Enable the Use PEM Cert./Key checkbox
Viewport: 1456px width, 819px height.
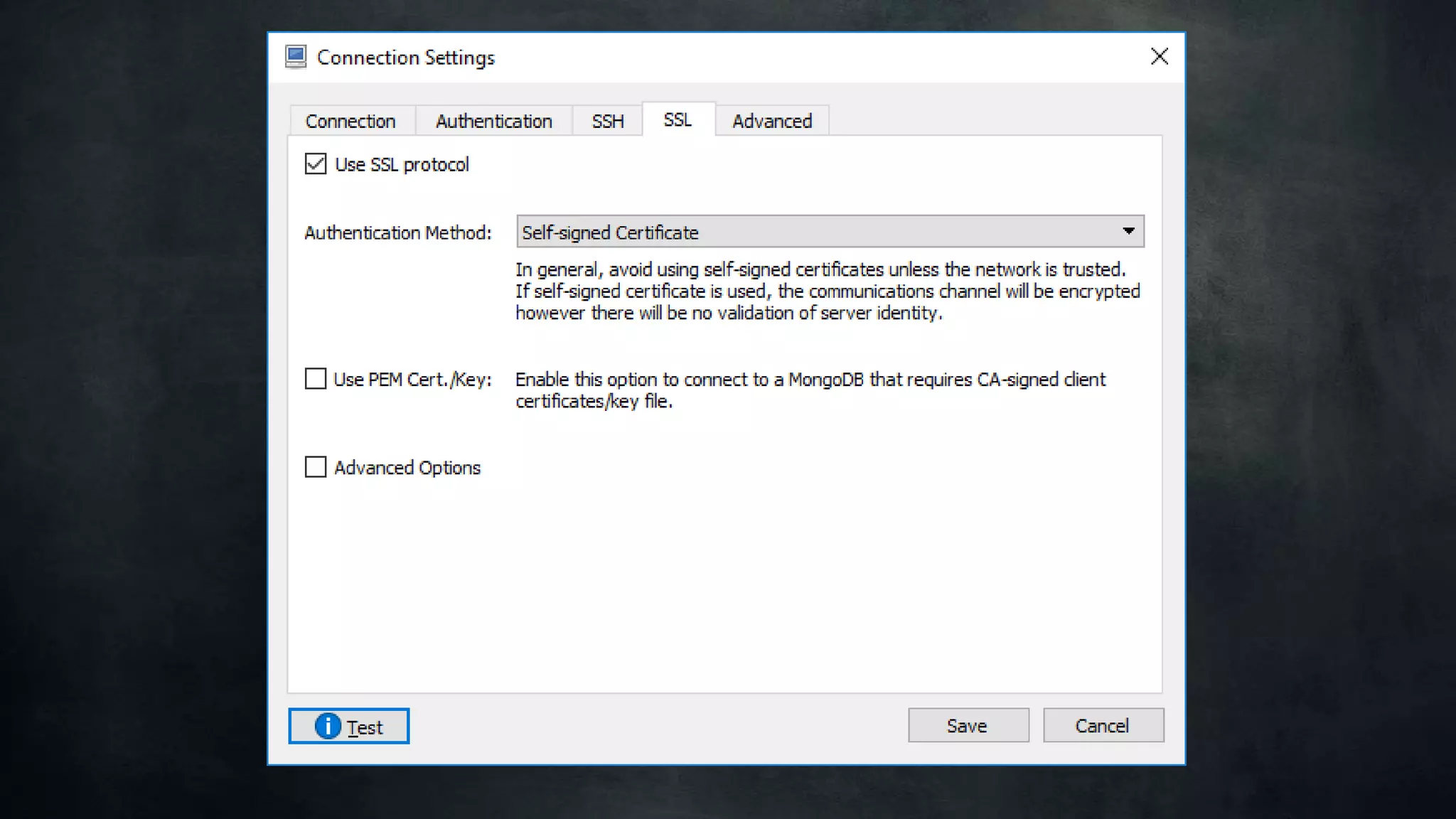click(316, 379)
